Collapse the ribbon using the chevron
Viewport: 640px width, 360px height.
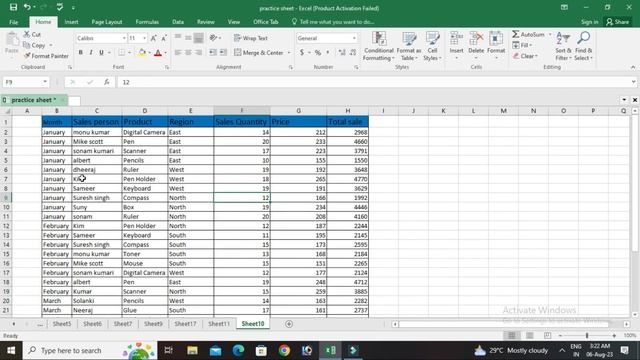point(633,67)
